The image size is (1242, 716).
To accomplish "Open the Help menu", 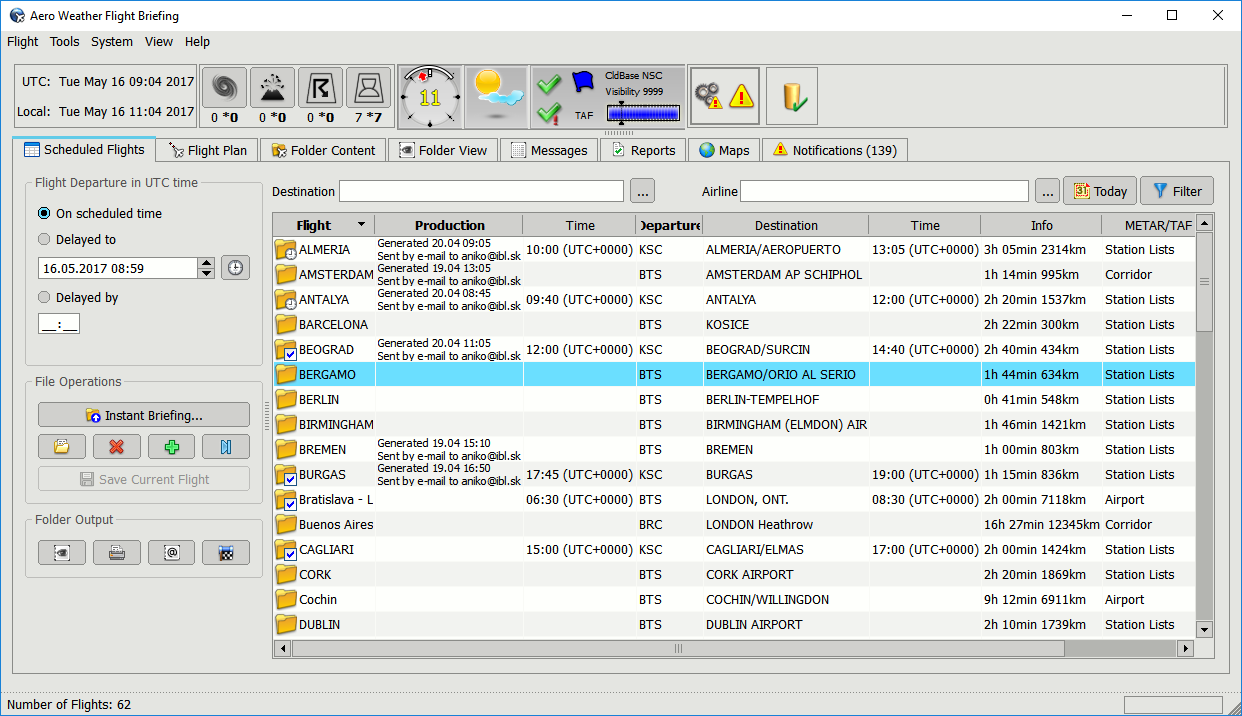I will click(x=198, y=42).
